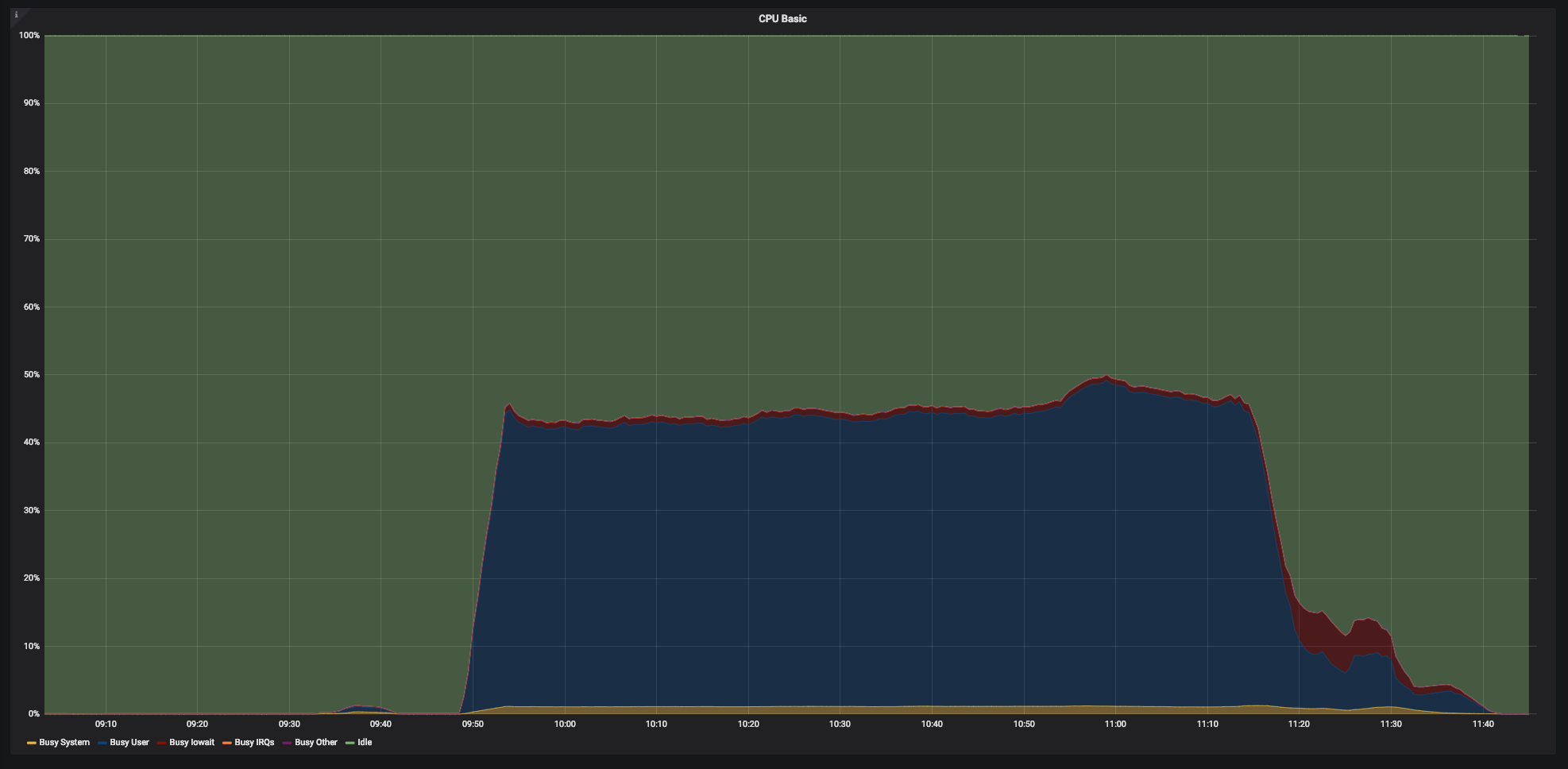
Task: Click the green Idle legend color line
Action: (350, 743)
